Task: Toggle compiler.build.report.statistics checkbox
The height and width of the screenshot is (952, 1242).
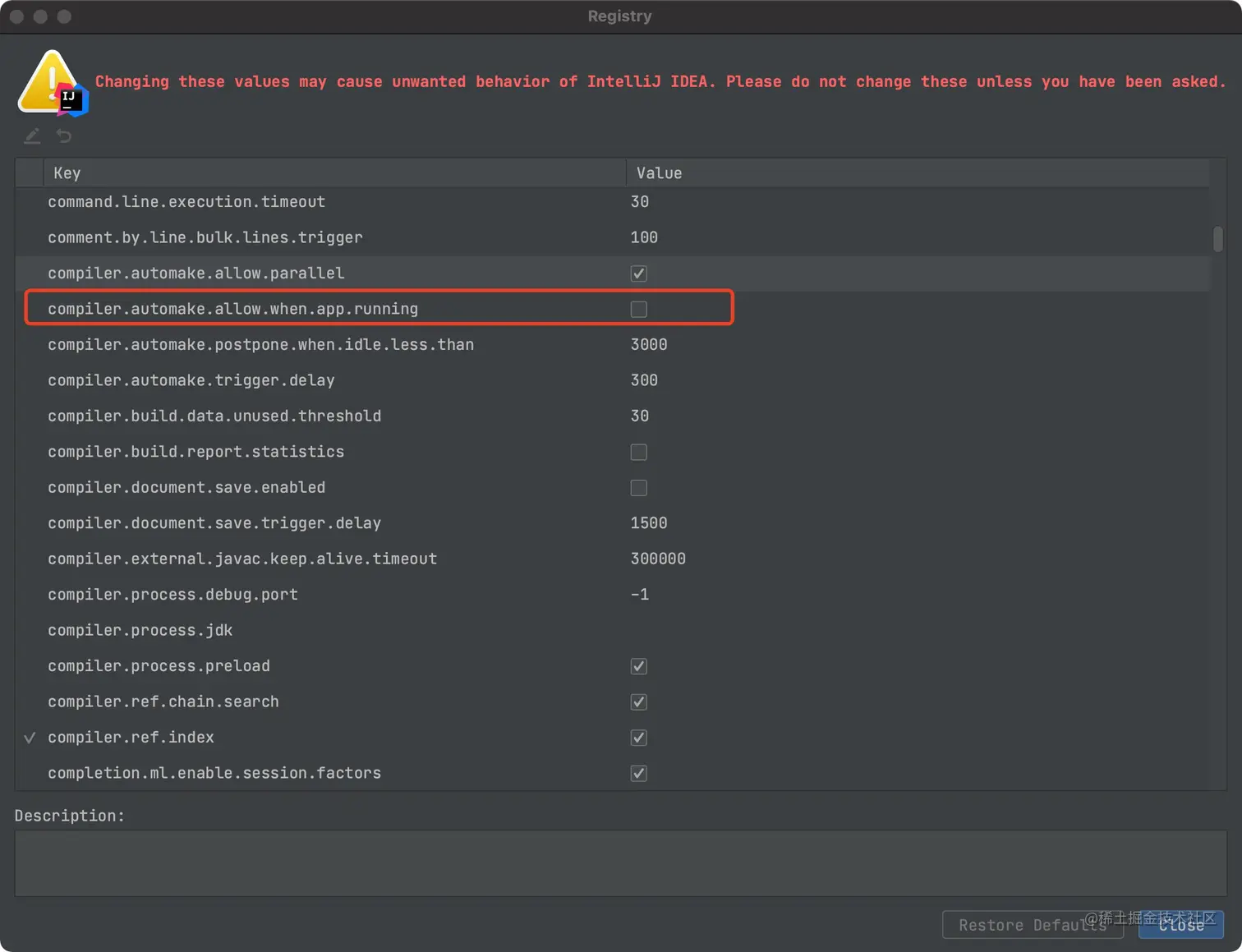Action: pyautogui.click(x=638, y=452)
